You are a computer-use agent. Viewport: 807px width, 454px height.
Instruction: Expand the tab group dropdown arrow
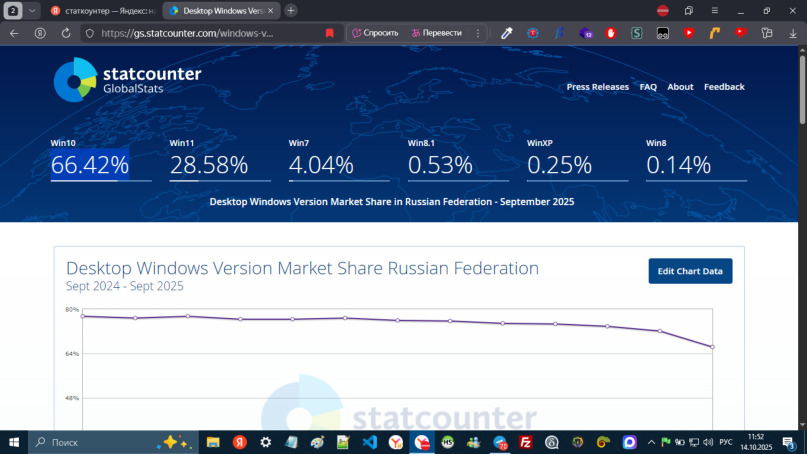point(33,10)
